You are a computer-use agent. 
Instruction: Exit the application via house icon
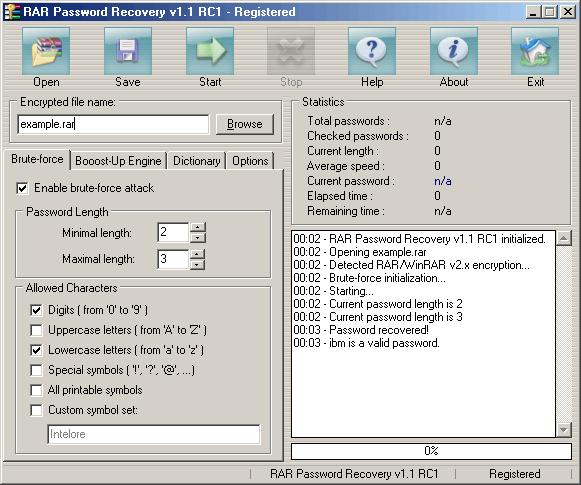pos(535,51)
